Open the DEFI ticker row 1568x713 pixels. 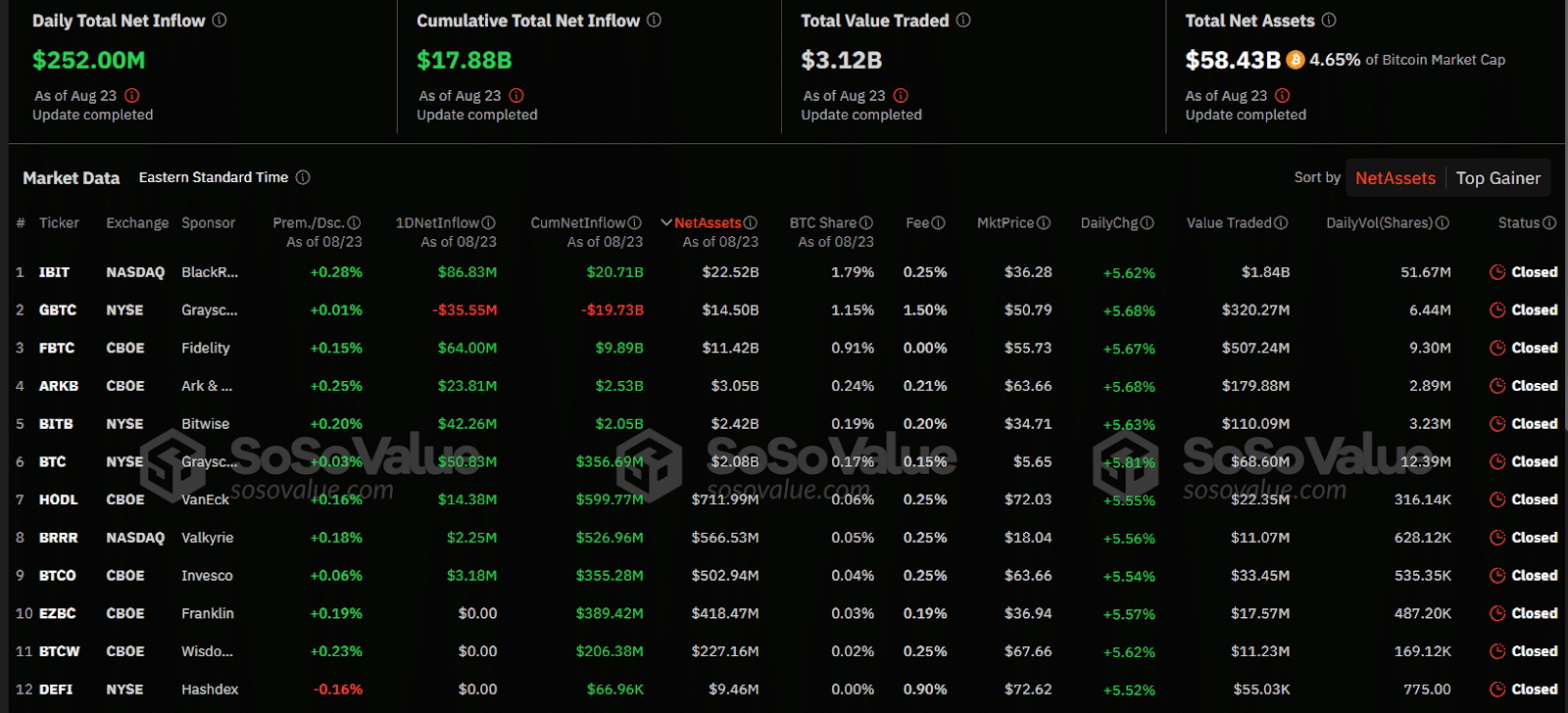click(x=56, y=689)
